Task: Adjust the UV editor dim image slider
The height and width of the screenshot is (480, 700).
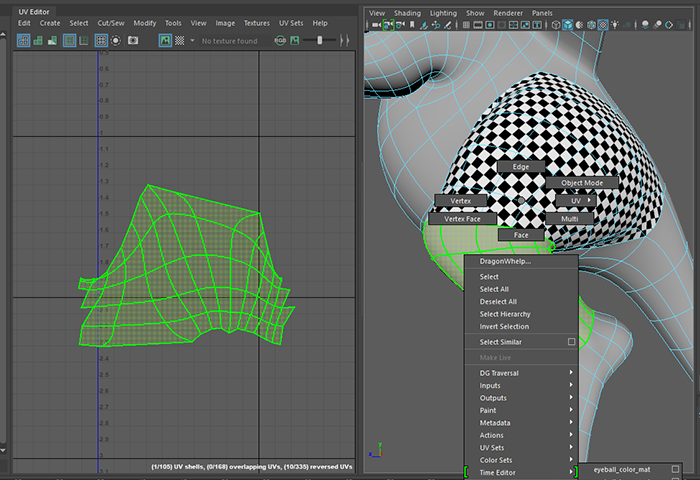Action: [x=320, y=40]
